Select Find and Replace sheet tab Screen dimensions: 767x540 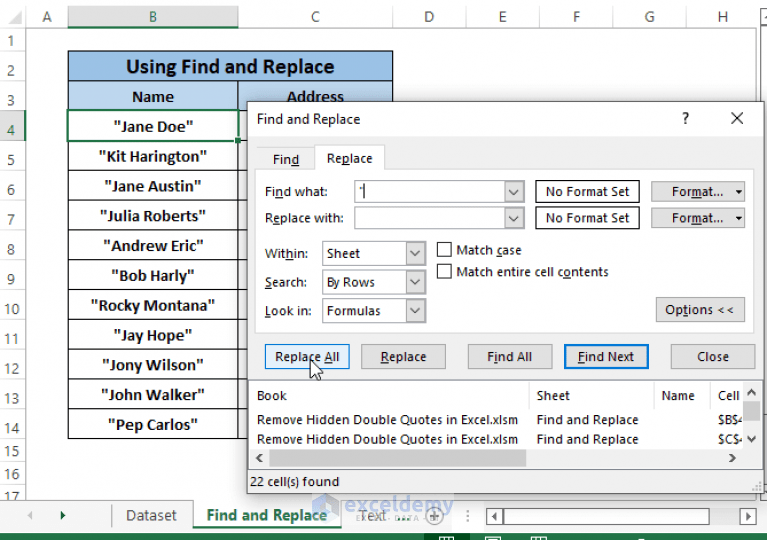tap(267, 515)
